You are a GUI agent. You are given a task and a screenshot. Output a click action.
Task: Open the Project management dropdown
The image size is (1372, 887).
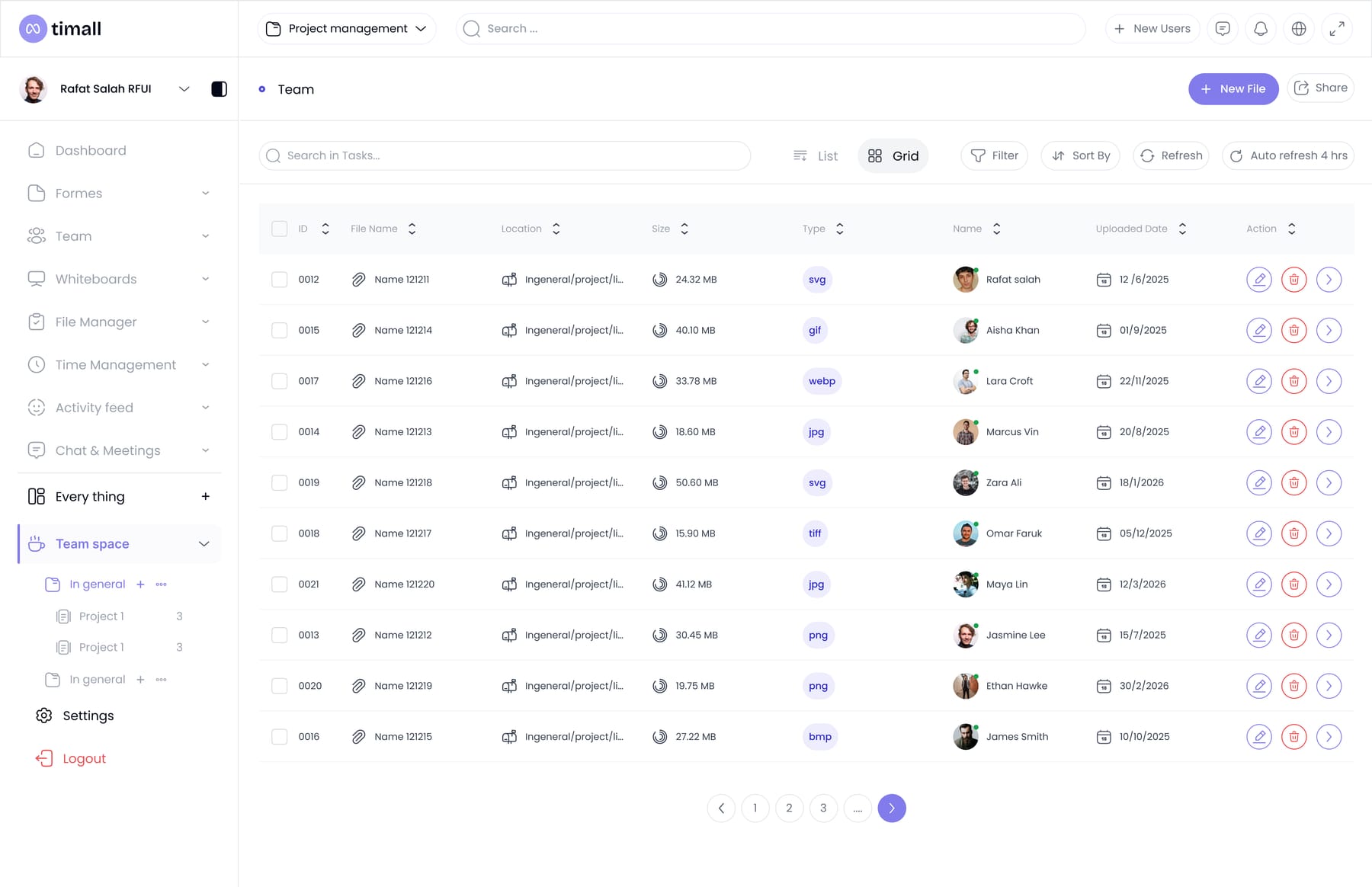tap(347, 29)
